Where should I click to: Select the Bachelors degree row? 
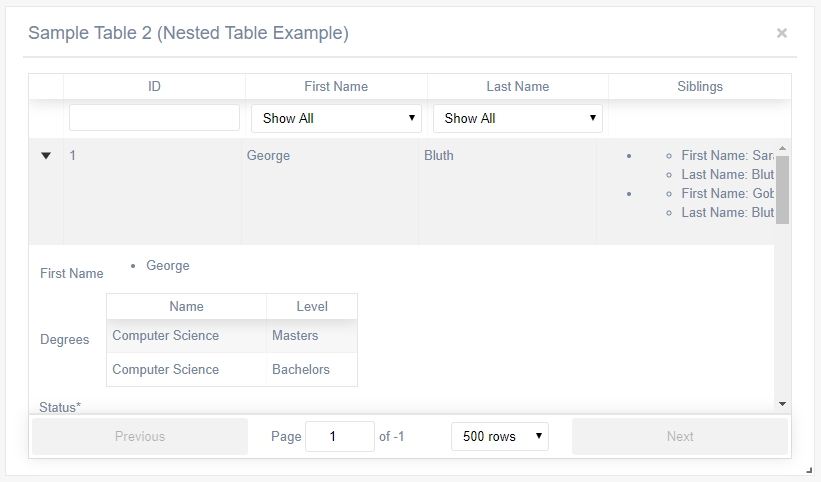[231, 370]
